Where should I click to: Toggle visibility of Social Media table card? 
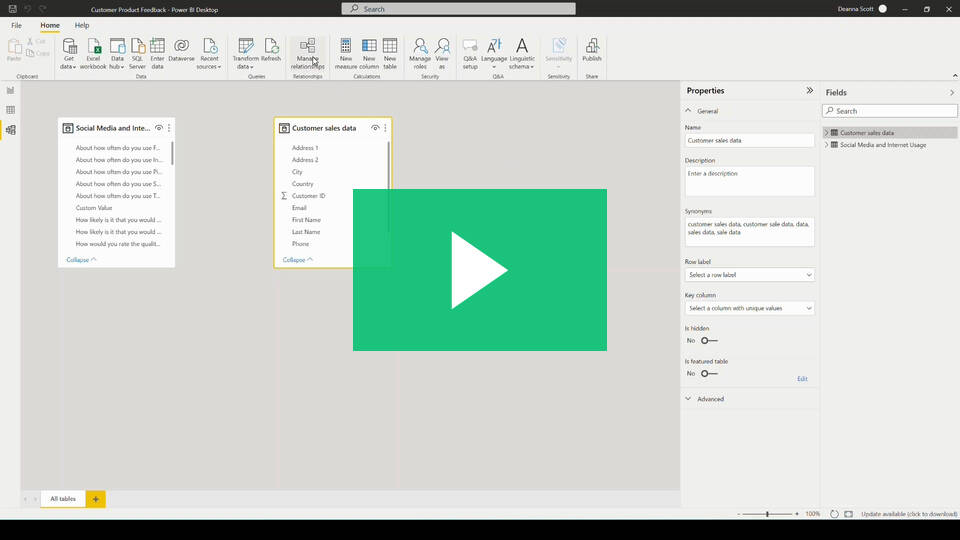coord(159,128)
